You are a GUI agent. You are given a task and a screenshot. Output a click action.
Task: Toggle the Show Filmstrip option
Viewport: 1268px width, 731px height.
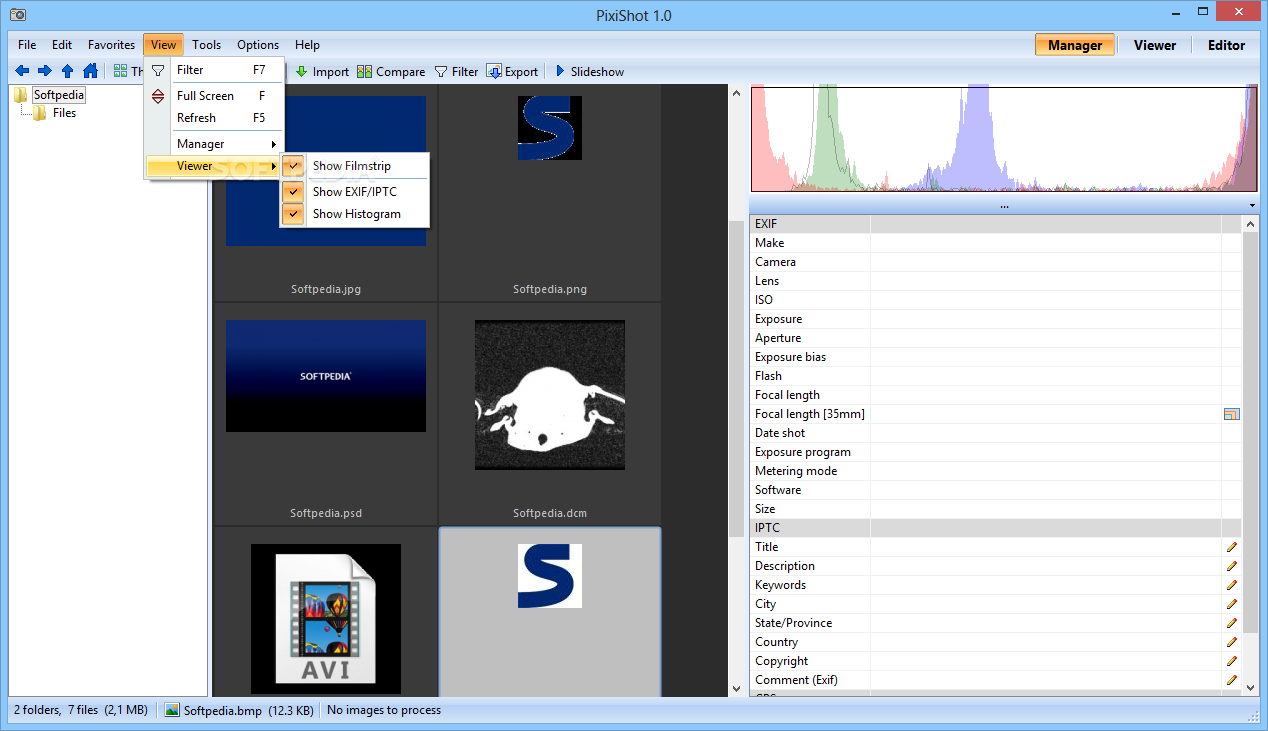pos(354,166)
